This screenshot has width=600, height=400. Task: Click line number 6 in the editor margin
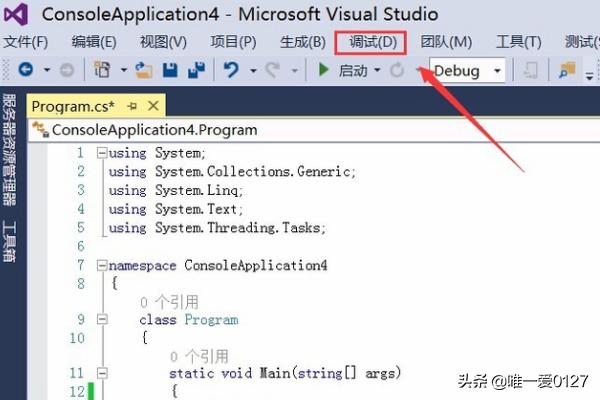[81, 246]
